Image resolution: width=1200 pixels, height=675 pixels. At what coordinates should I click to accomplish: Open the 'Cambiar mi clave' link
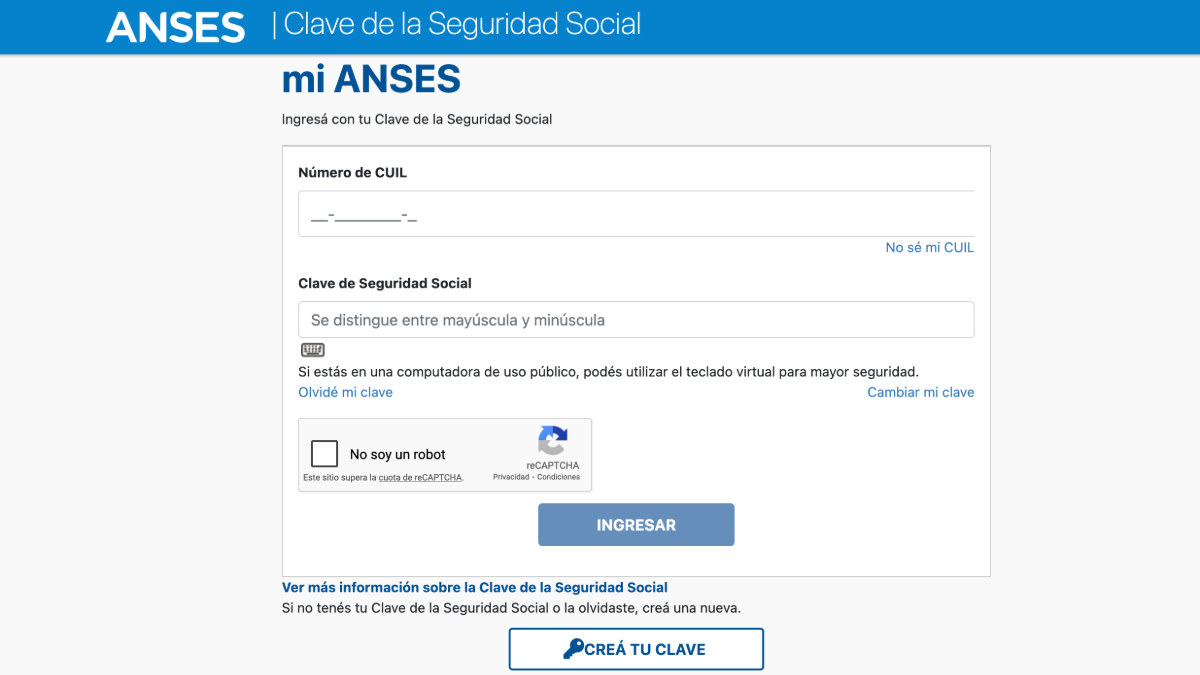point(920,392)
